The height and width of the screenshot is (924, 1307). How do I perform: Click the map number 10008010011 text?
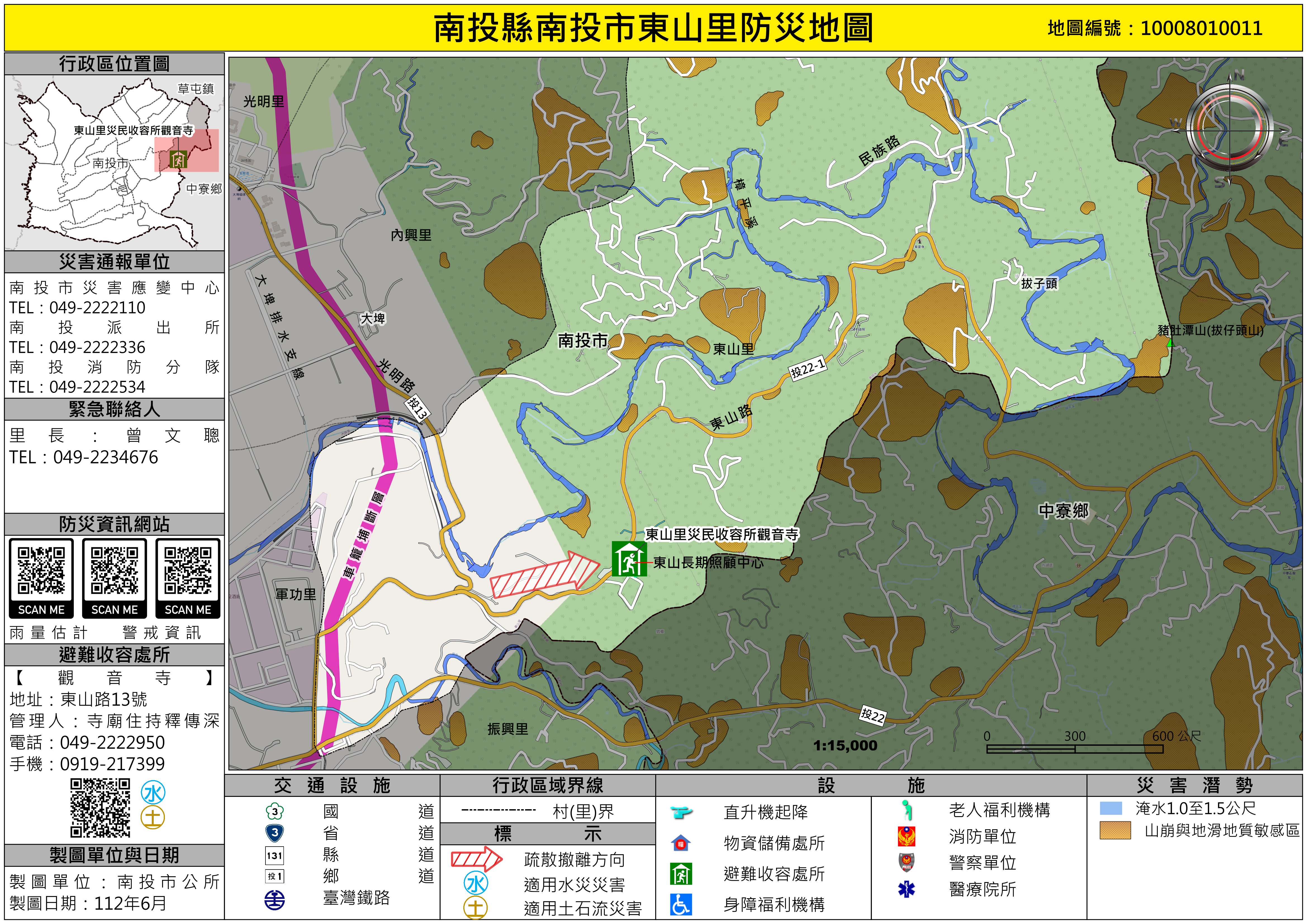click(x=1202, y=28)
